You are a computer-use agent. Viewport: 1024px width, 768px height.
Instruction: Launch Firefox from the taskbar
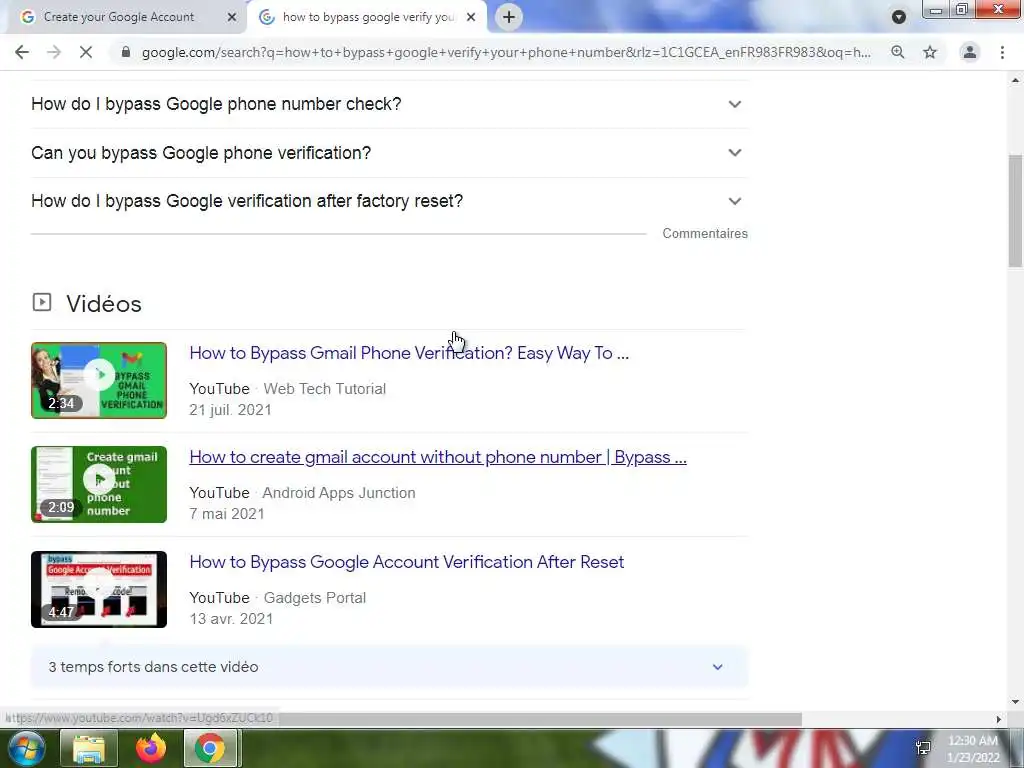click(x=151, y=748)
